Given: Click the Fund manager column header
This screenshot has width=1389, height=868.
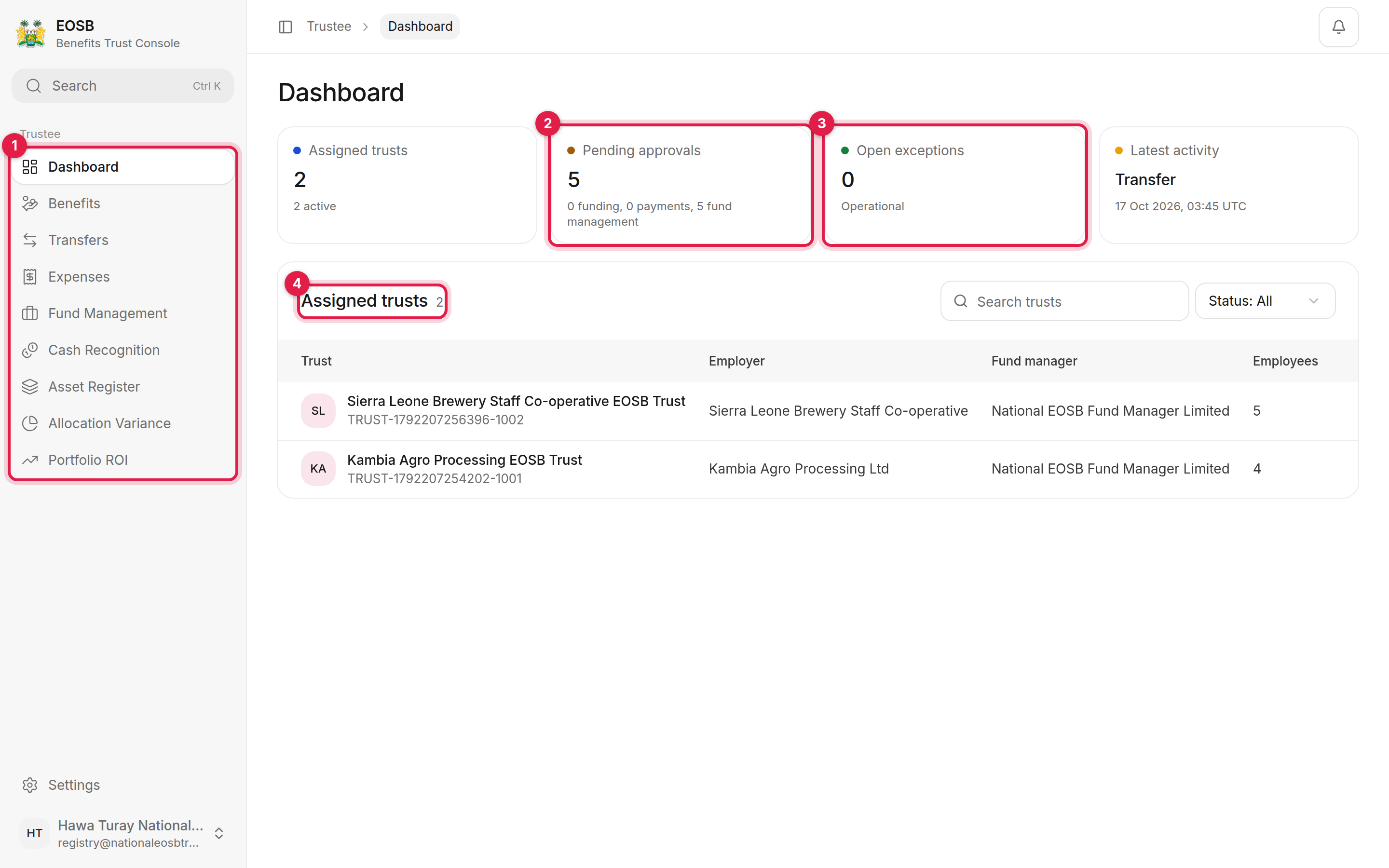Looking at the screenshot, I should click(x=1035, y=361).
